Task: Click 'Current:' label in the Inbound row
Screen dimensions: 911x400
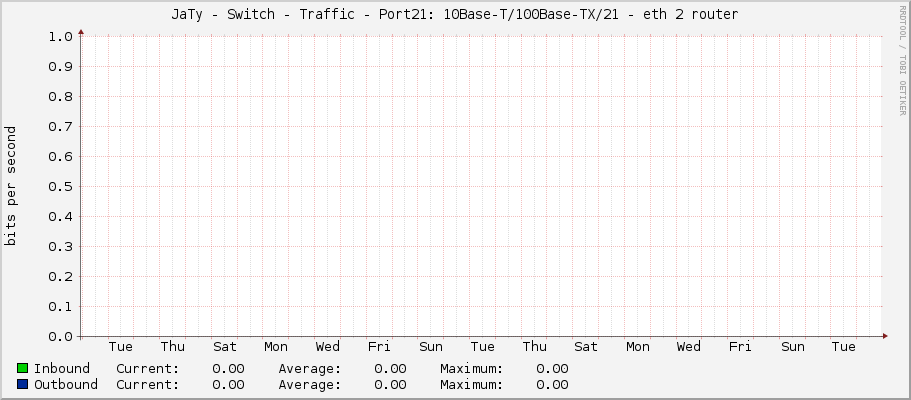Action: (x=148, y=369)
